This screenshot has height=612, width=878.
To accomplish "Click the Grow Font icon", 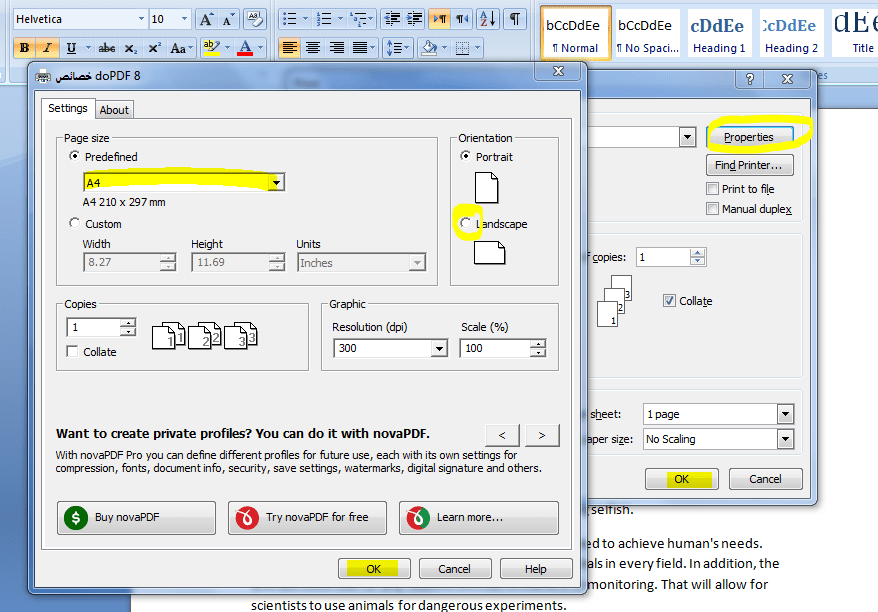I will [x=206, y=19].
